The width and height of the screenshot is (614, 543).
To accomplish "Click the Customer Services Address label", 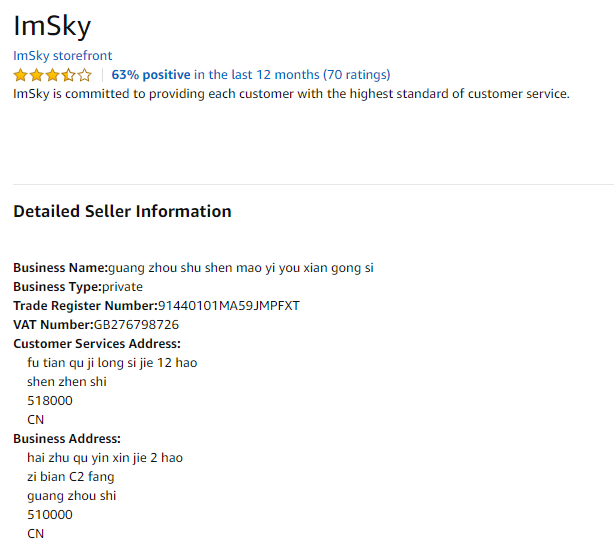I will pos(97,344).
